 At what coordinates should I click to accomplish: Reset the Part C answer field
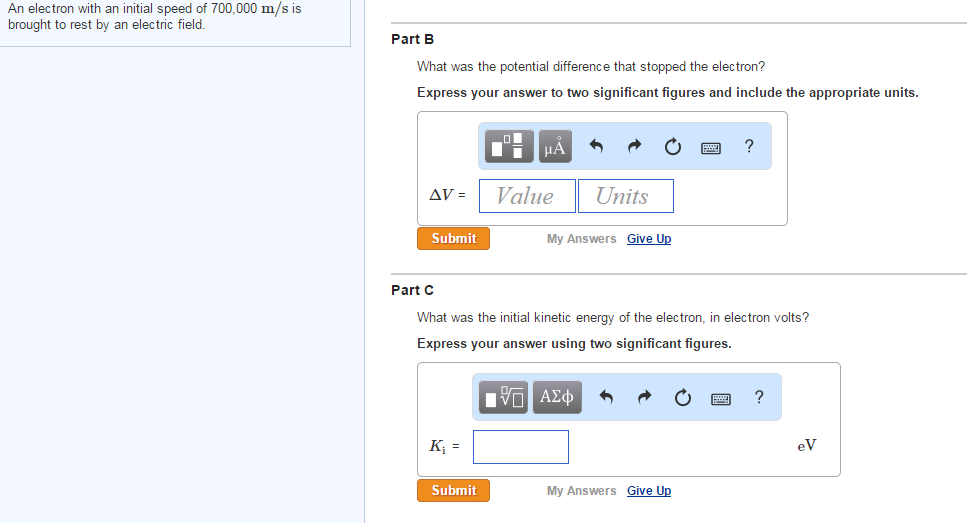(x=682, y=398)
